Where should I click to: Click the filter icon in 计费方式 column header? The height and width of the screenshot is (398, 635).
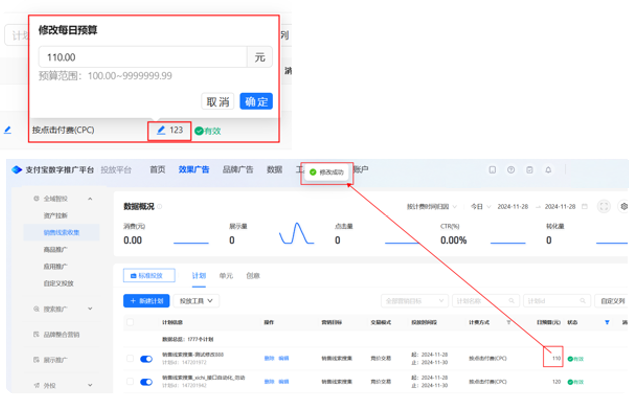[509, 322]
